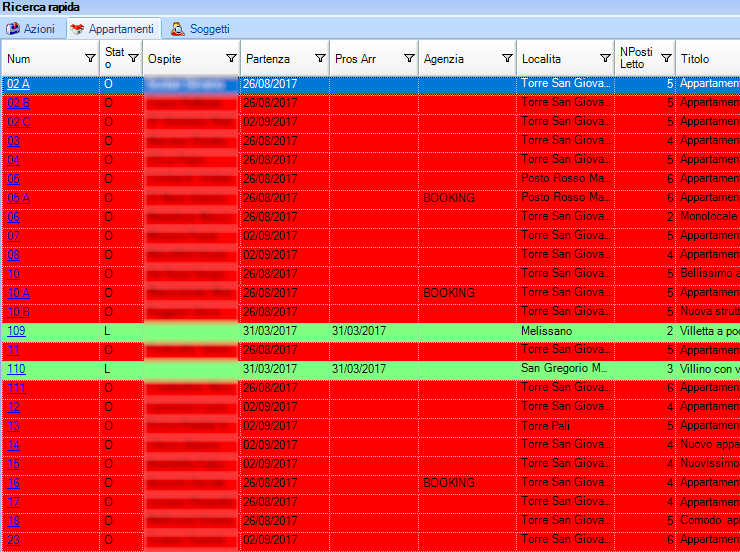Screen dimensions: 740x552
Task: Open the filter on the Num column
Action: coord(90,59)
